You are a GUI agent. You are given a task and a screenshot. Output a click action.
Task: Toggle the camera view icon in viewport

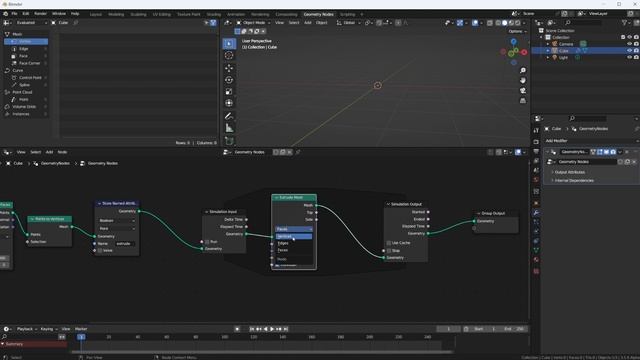523,91
